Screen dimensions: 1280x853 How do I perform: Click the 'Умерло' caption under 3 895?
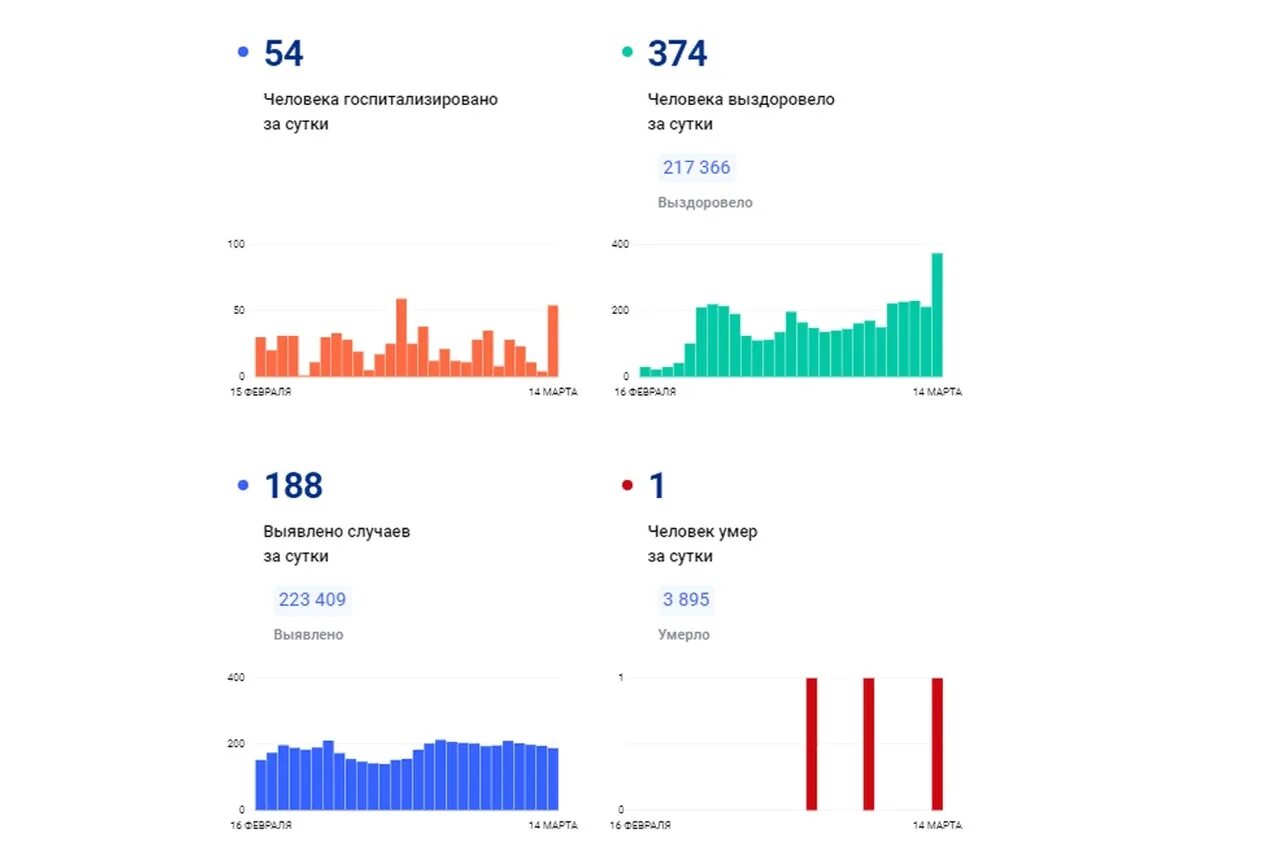pos(684,635)
